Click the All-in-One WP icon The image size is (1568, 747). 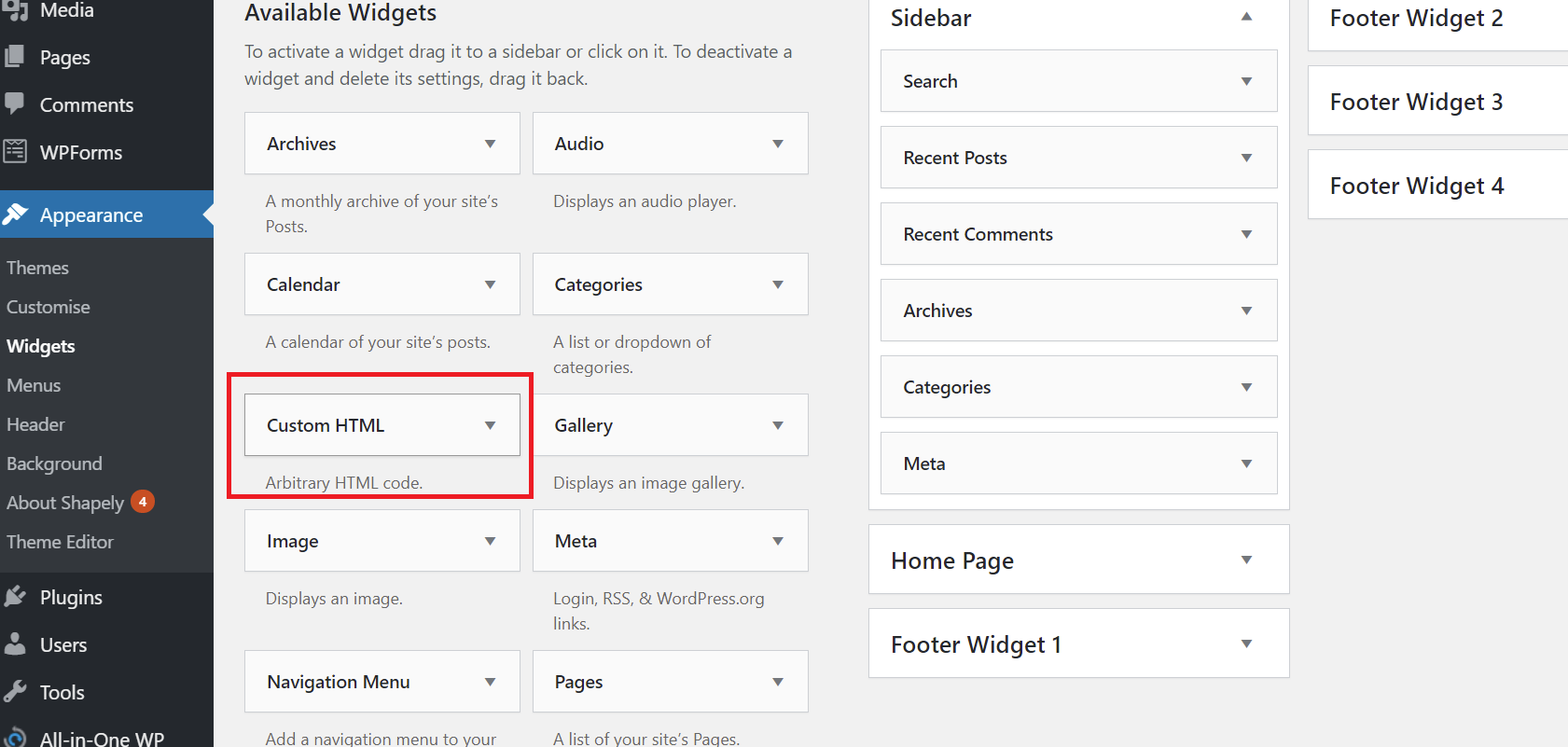15,738
